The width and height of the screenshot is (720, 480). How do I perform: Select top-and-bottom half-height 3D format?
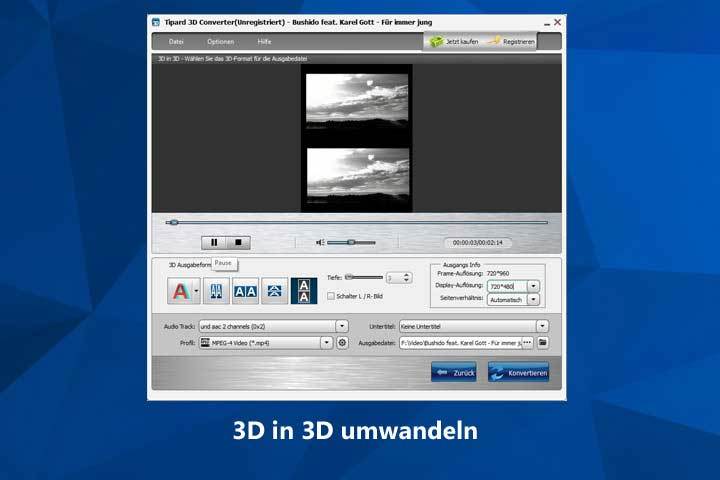(275, 291)
